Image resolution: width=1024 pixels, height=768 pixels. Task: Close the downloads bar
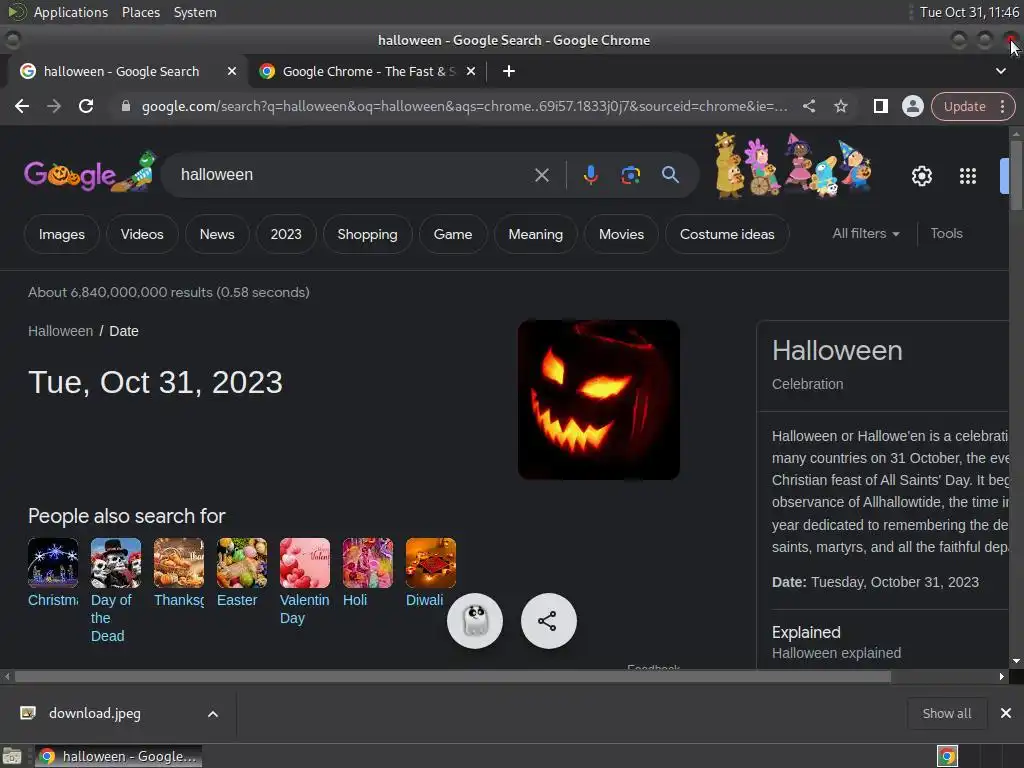pyautogui.click(x=1006, y=713)
